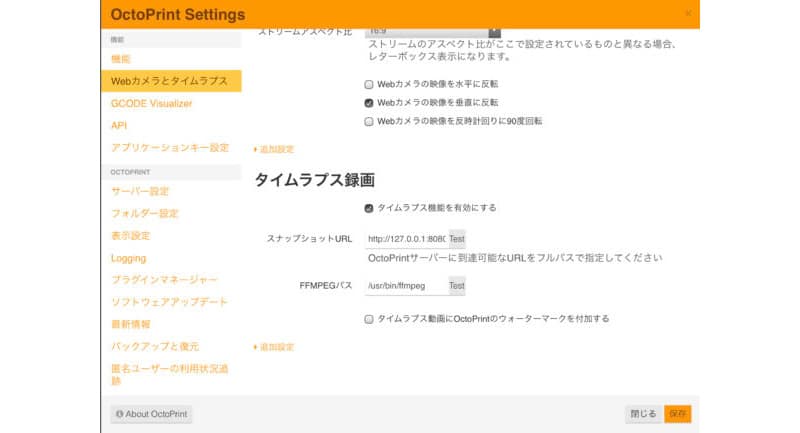
Task: Test the FFMPEG path
Action: (456, 286)
